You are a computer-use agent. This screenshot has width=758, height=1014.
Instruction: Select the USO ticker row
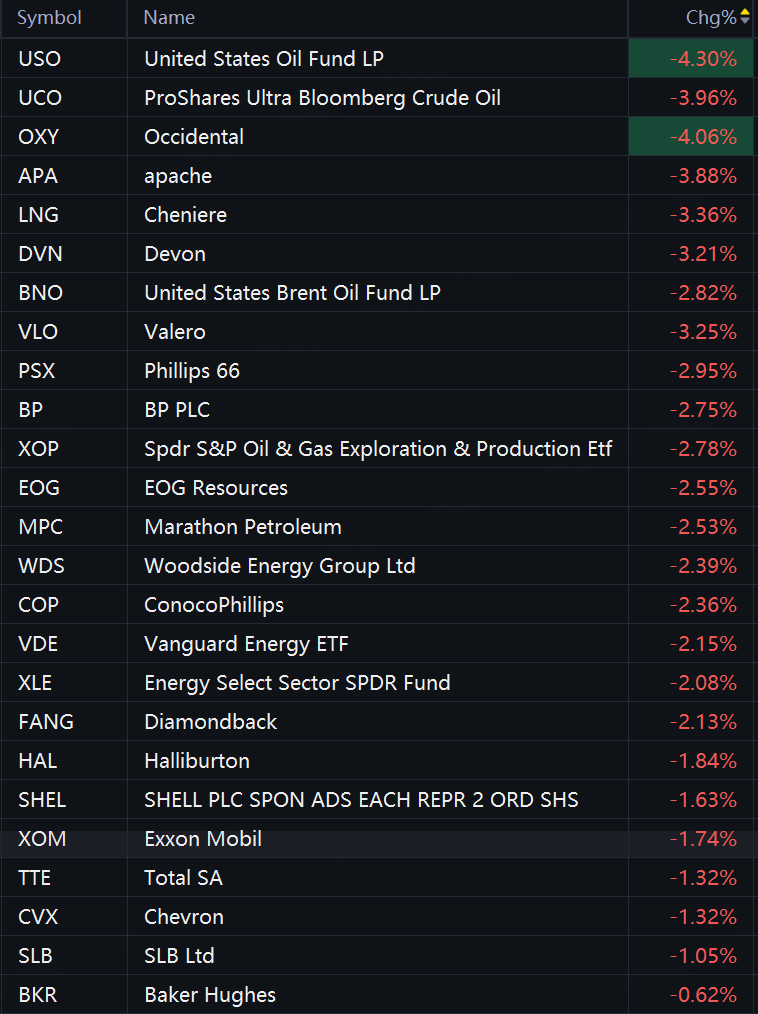pos(377,58)
